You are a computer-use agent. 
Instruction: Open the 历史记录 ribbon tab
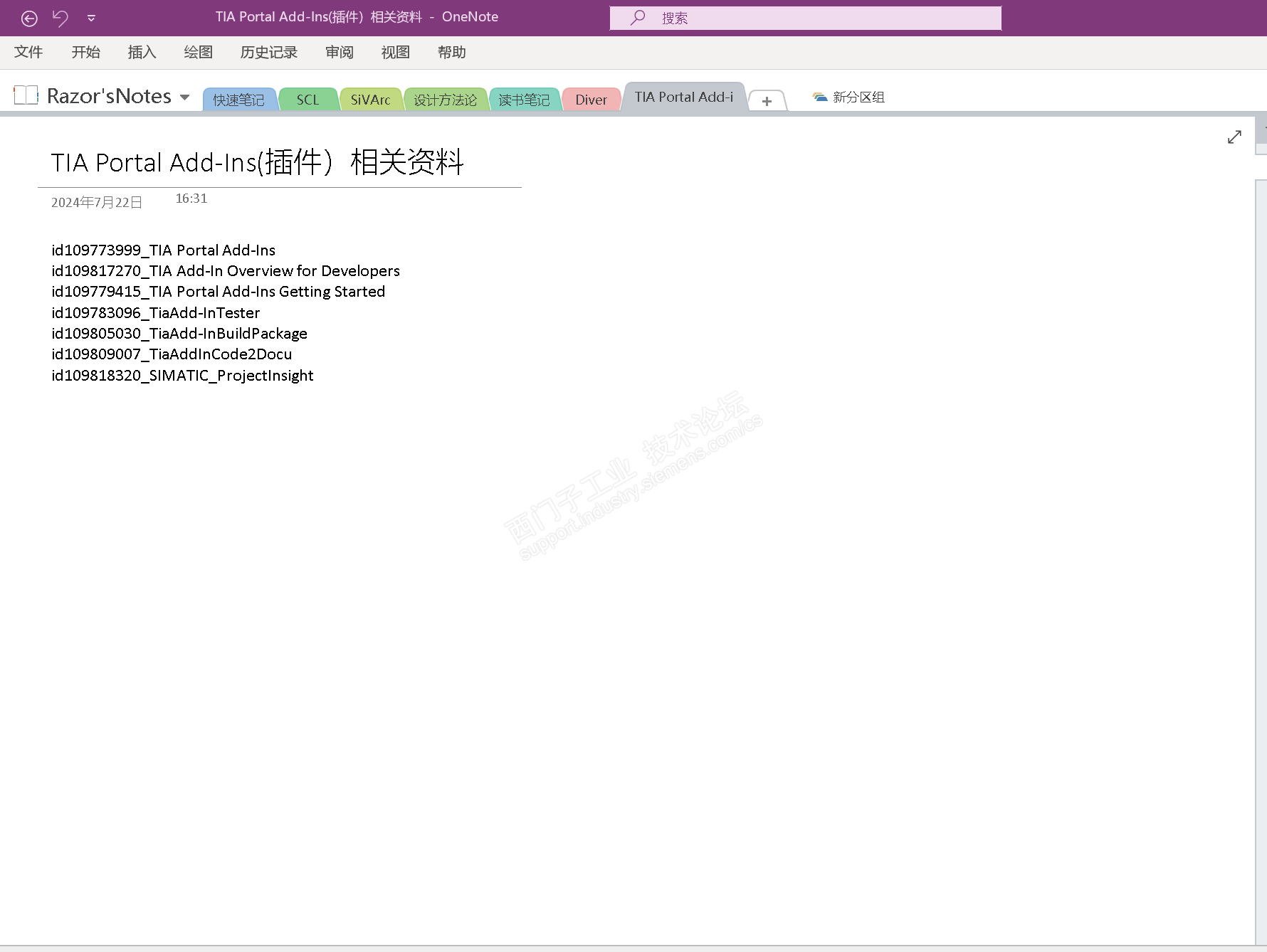pyautogui.click(x=268, y=52)
